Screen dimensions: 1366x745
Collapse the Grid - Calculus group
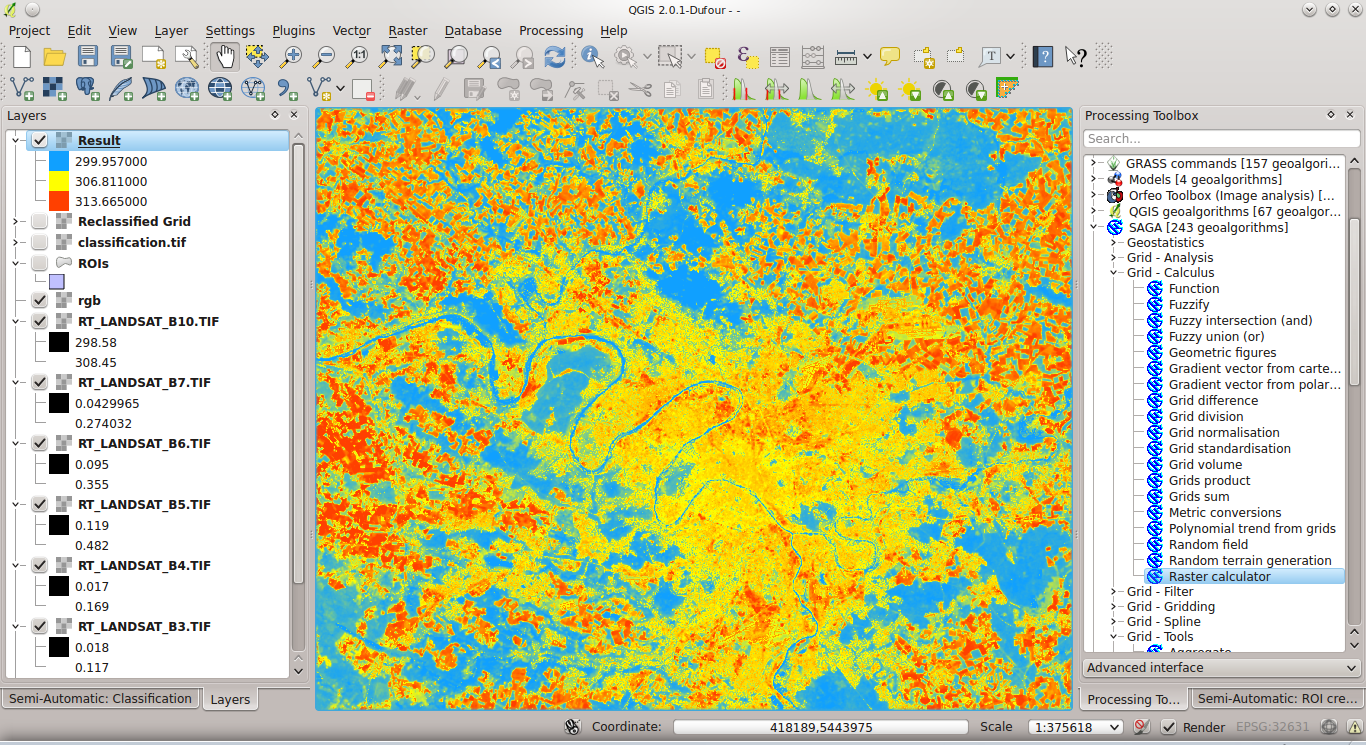coord(1111,272)
